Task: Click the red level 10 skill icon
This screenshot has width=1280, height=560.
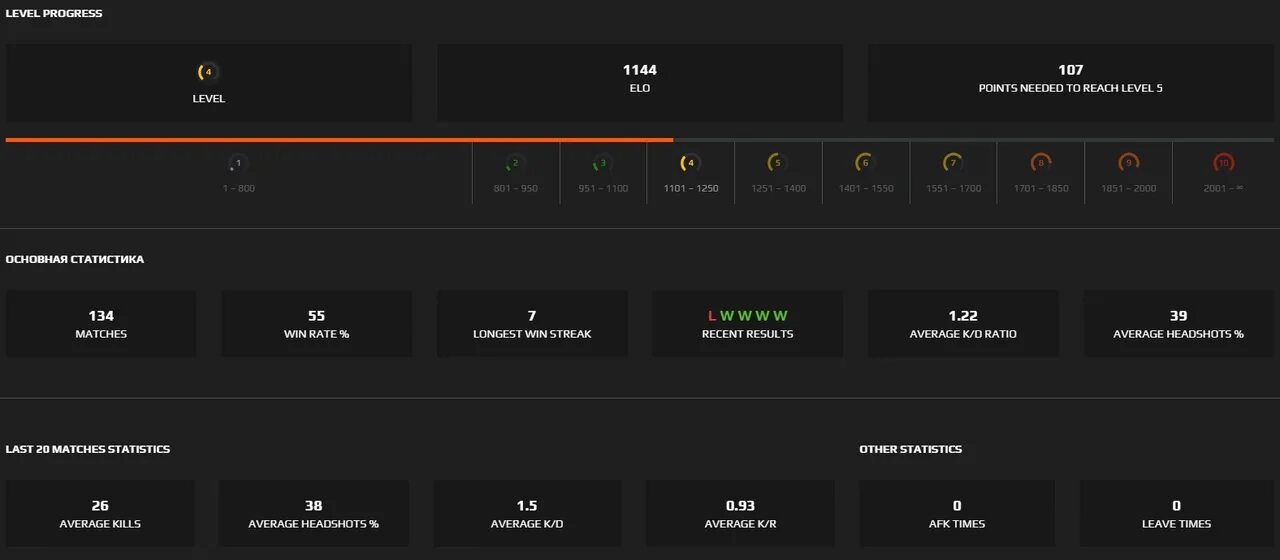Action: (1223, 163)
